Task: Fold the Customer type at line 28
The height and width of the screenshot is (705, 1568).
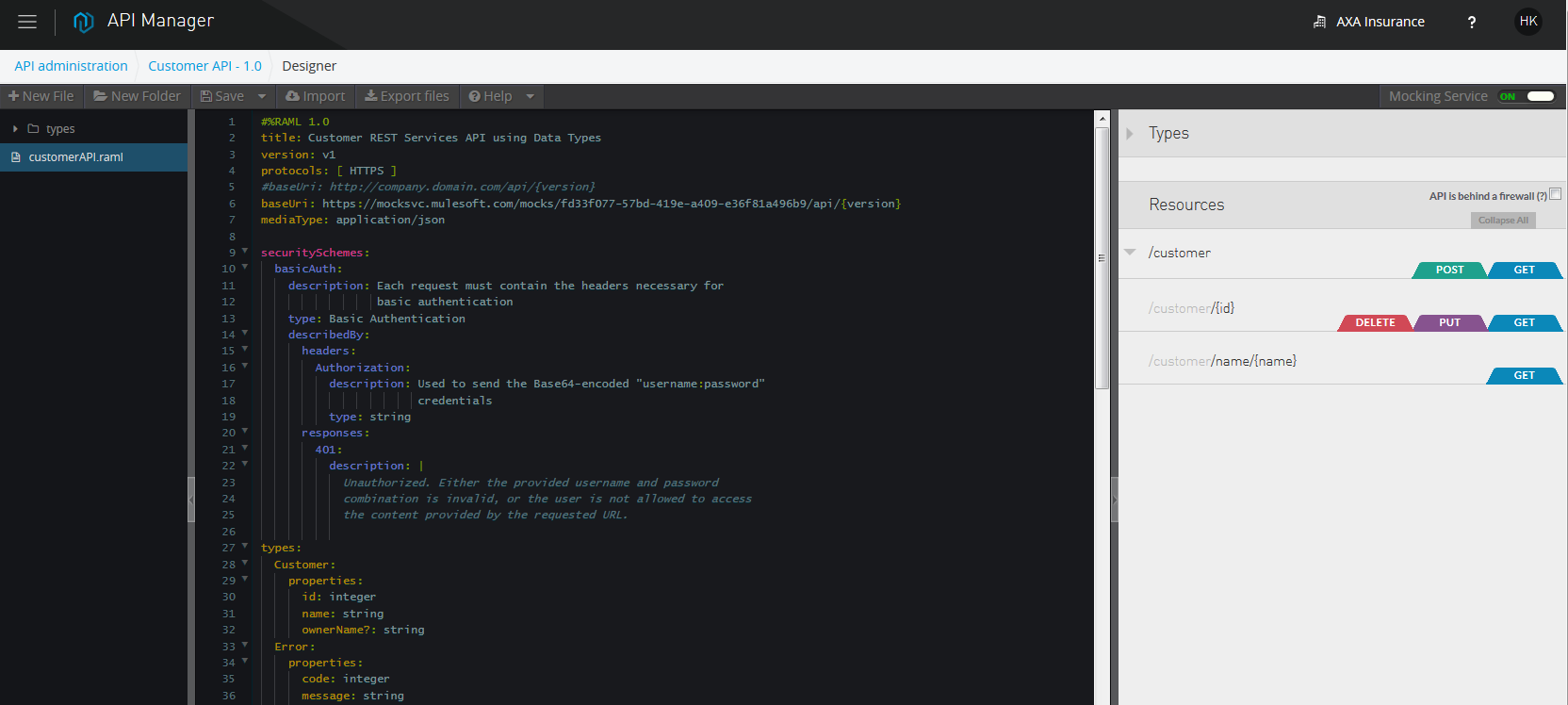Action: [245, 564]
